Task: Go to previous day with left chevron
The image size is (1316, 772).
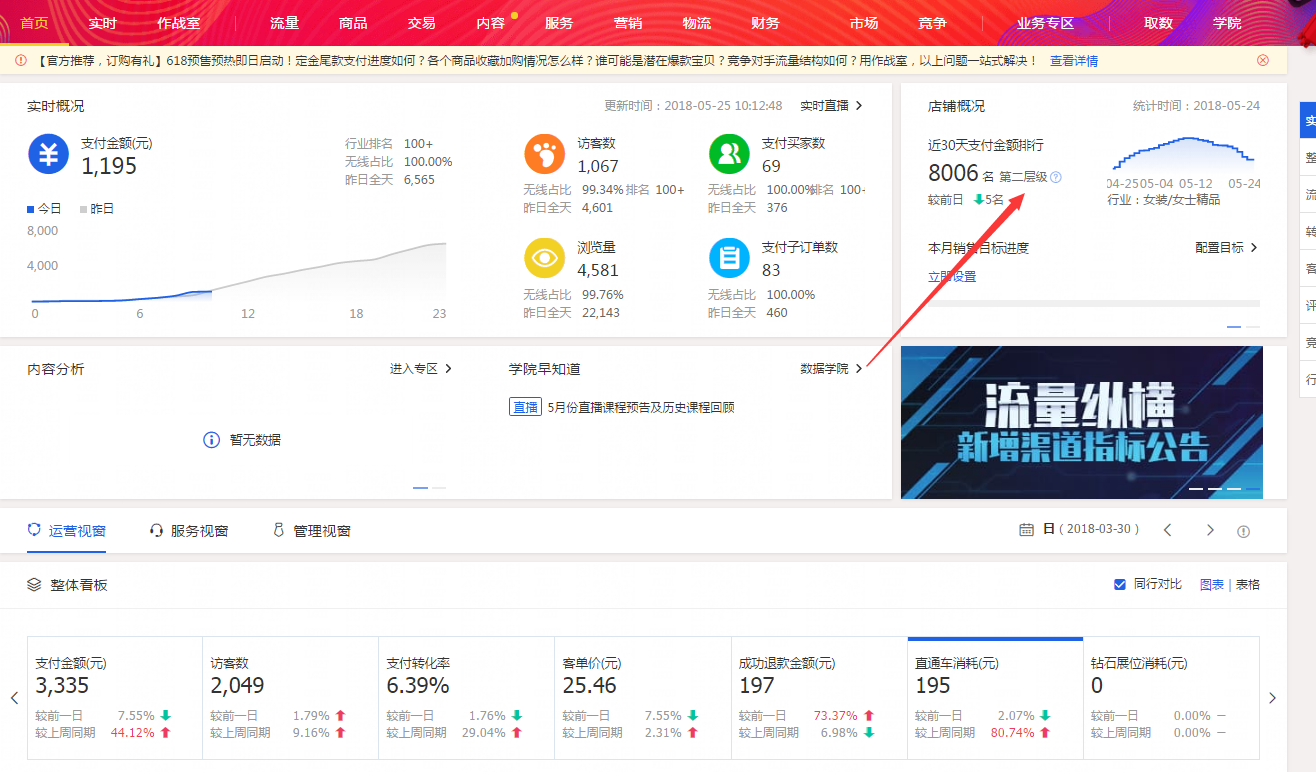Action: [1167, 530]
